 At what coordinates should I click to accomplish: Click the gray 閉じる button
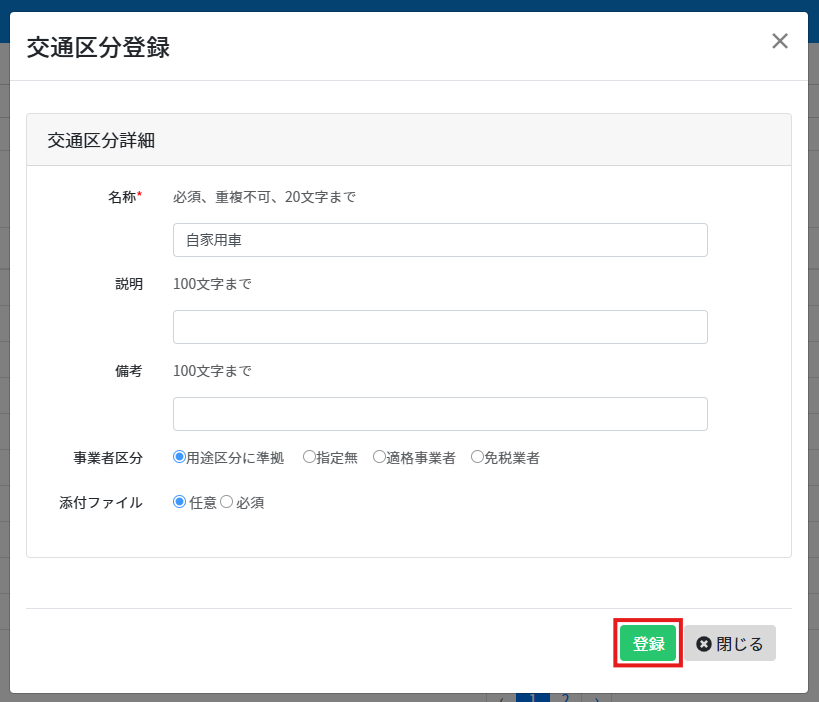(x=730, y=644)
